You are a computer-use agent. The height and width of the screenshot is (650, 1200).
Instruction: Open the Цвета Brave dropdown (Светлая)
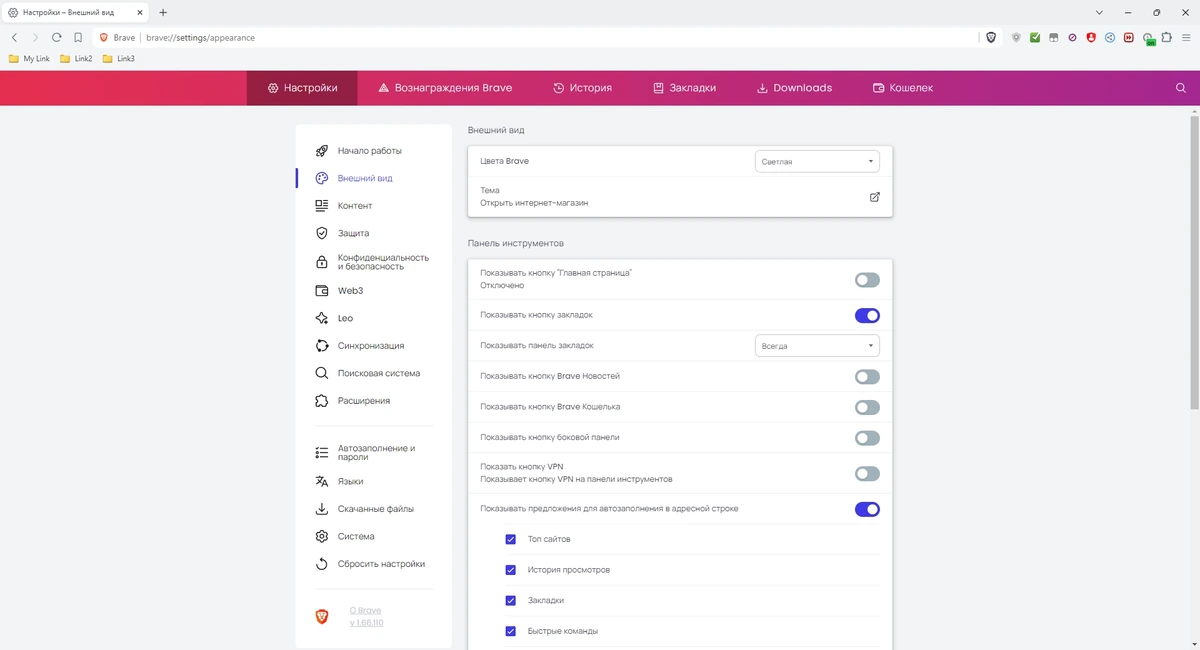coord(817,161)
